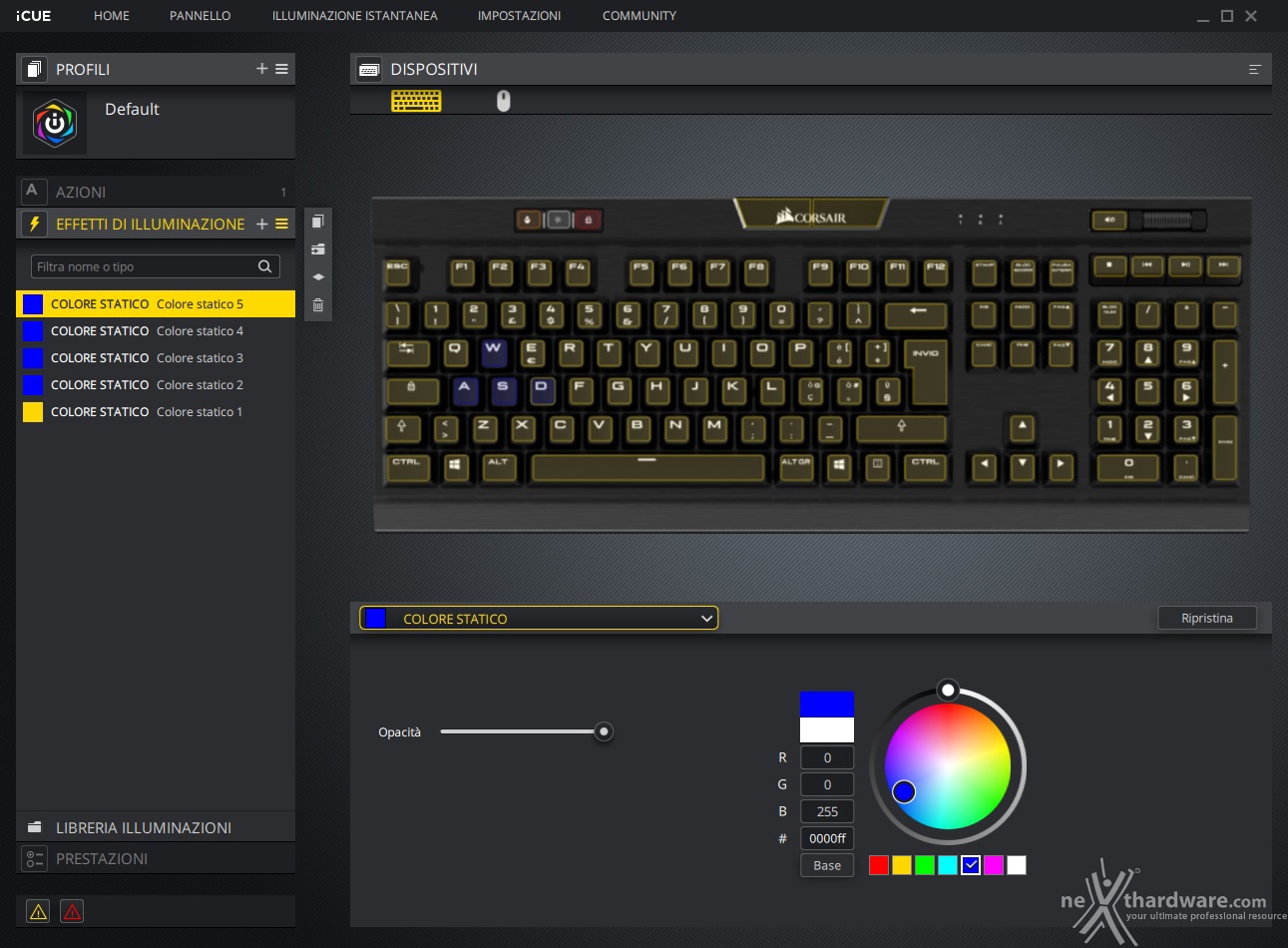Screen dimensions: 1288x948
Task: Click the Ripristina button
Action: pyautogui.click(x=1206, y=618)
